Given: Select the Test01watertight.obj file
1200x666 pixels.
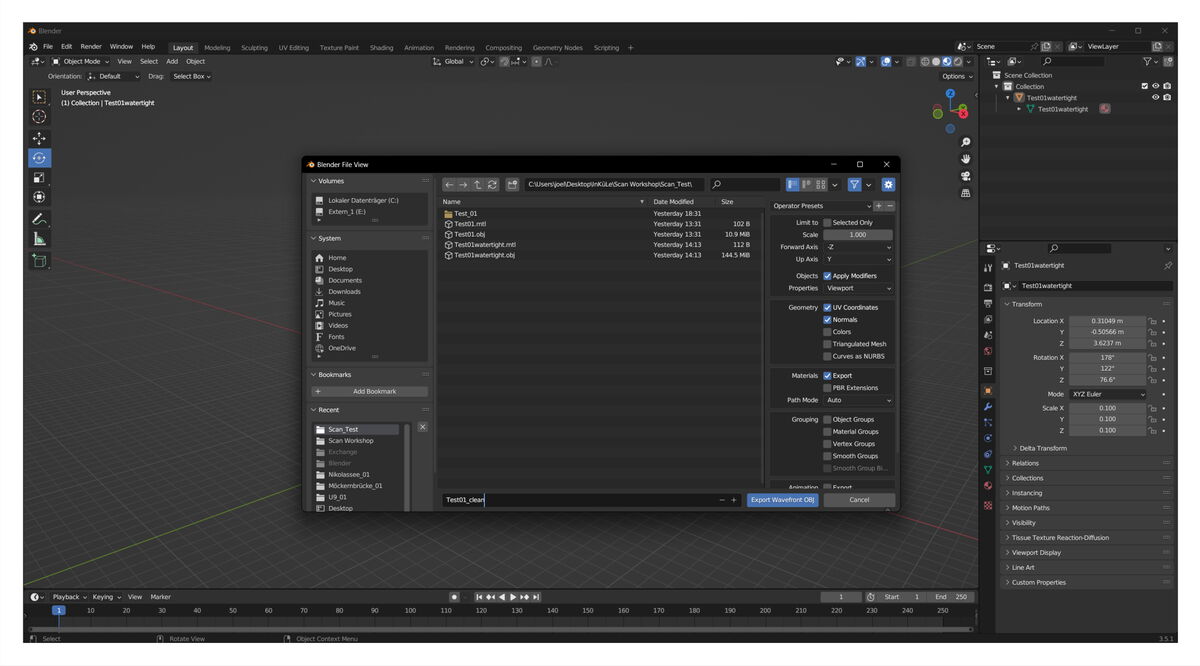Looking at the screenshot, I should (484, 255).
